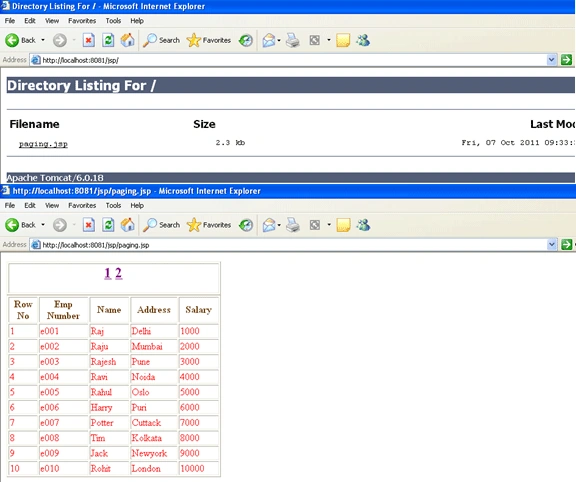Expand Back history dropdown in paging.jsp window

click(43, 225)
